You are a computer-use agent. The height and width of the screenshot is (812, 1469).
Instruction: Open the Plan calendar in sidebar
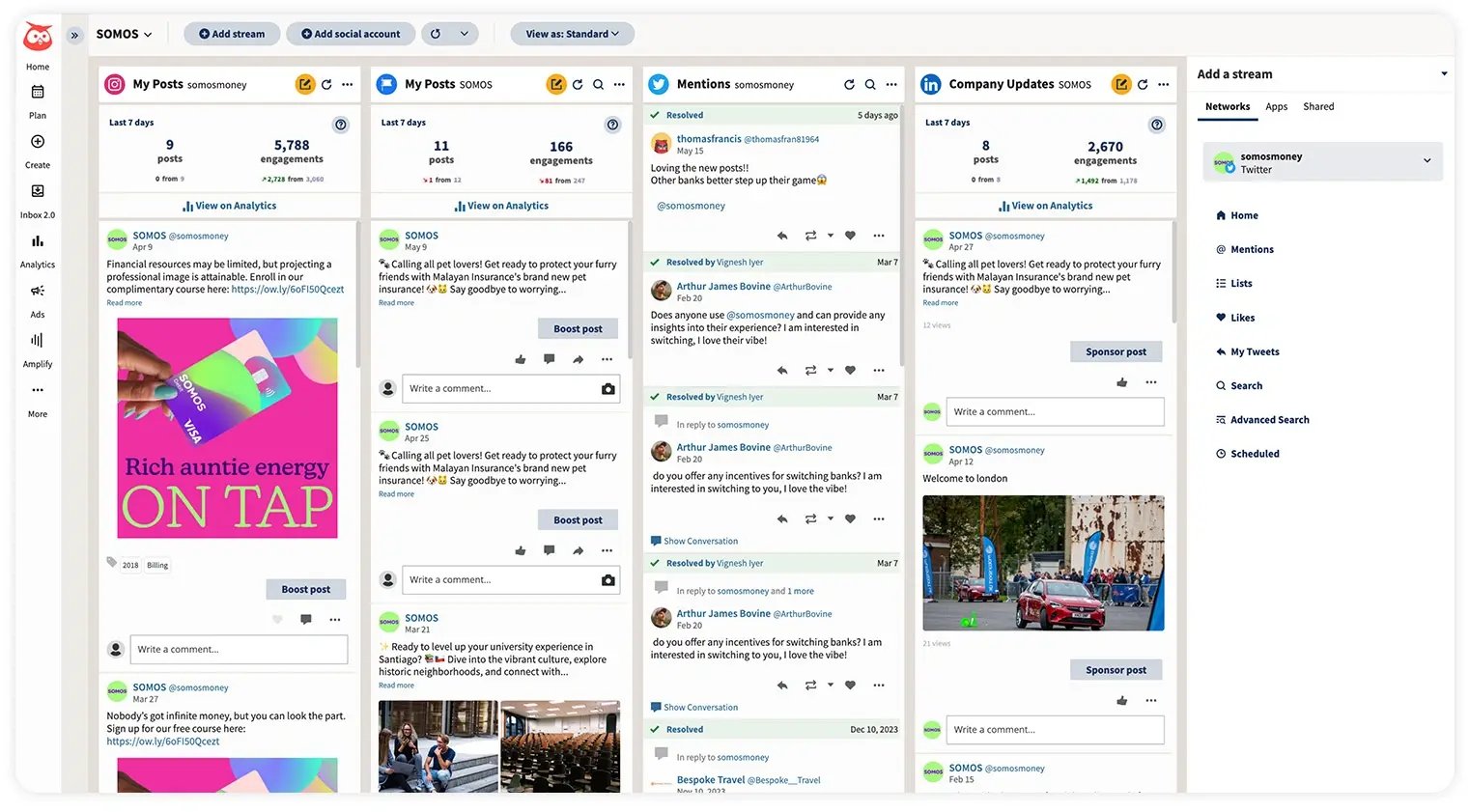pos(38,93)
